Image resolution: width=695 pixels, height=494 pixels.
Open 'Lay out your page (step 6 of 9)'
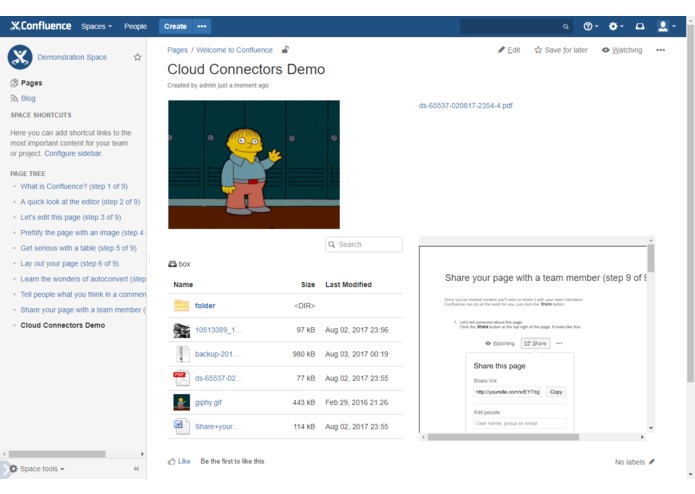[70, 264]
